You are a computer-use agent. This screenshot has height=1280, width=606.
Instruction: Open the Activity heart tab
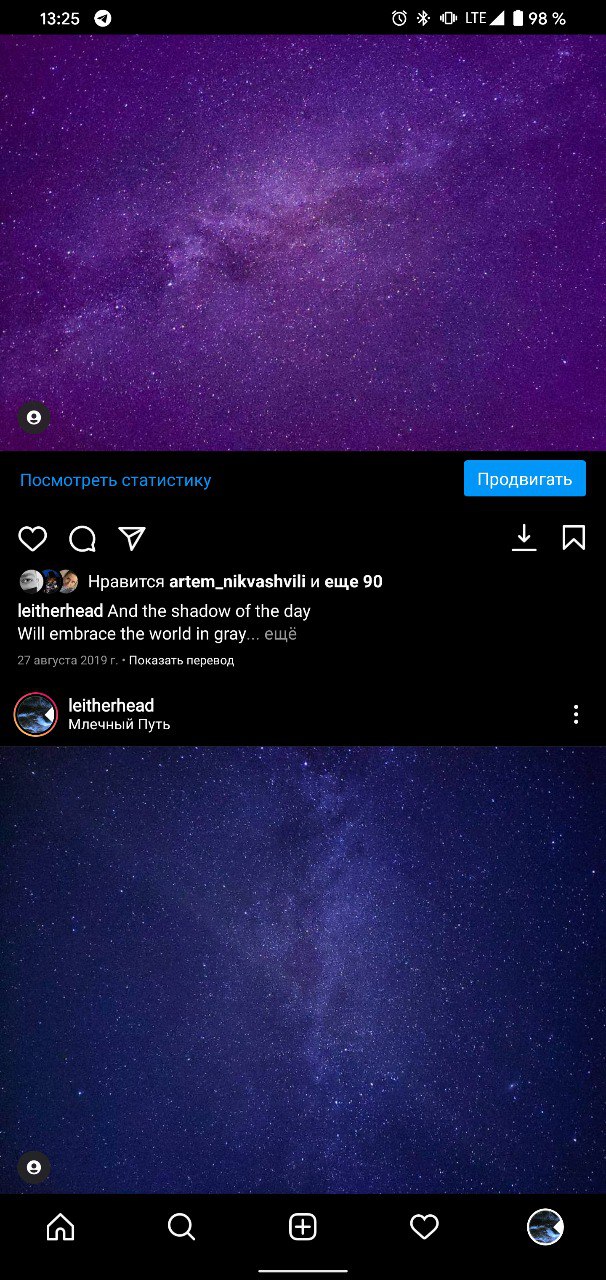(x=424, y=1227)
